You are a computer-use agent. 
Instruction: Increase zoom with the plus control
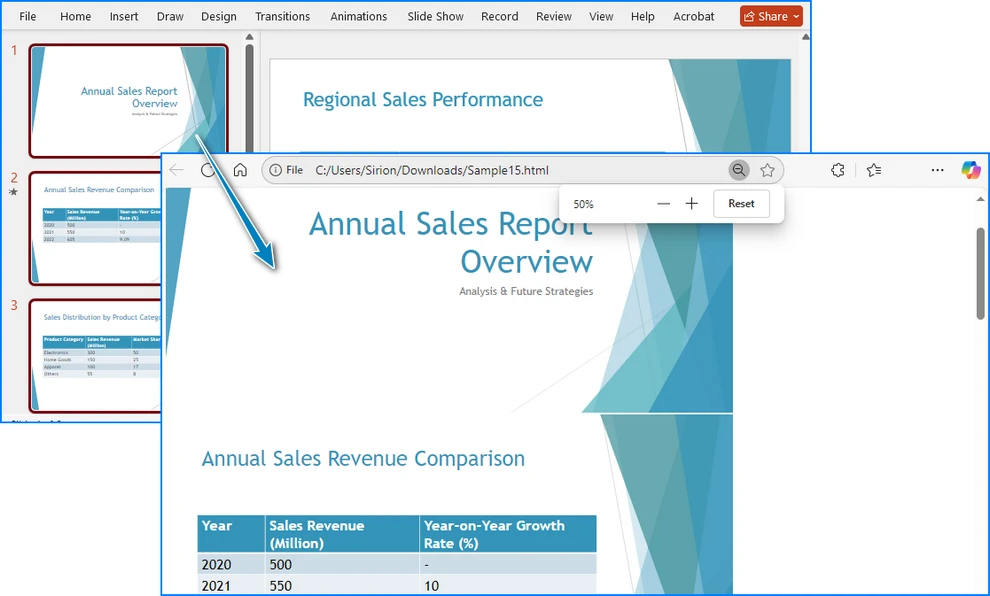pos(691,203)
